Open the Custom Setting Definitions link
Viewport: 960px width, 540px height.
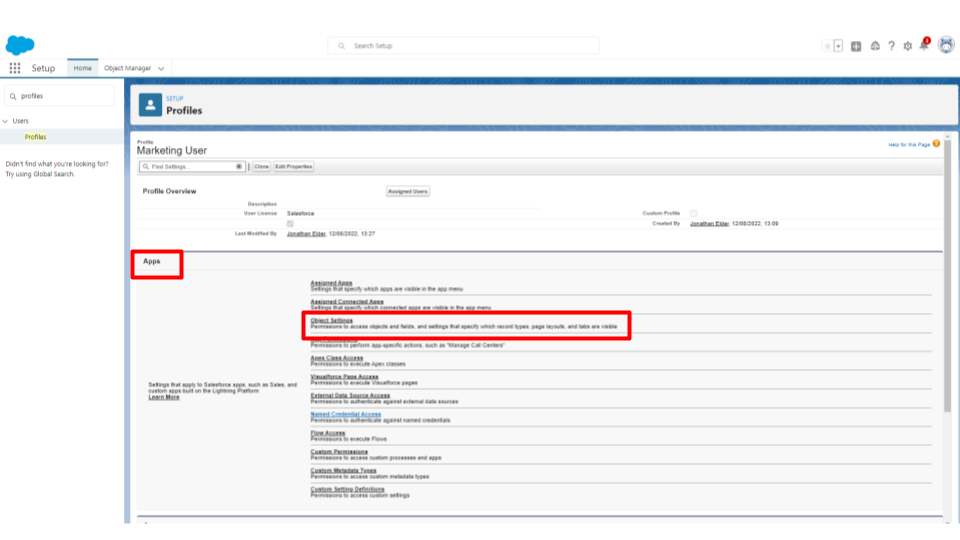click(347, 489)
